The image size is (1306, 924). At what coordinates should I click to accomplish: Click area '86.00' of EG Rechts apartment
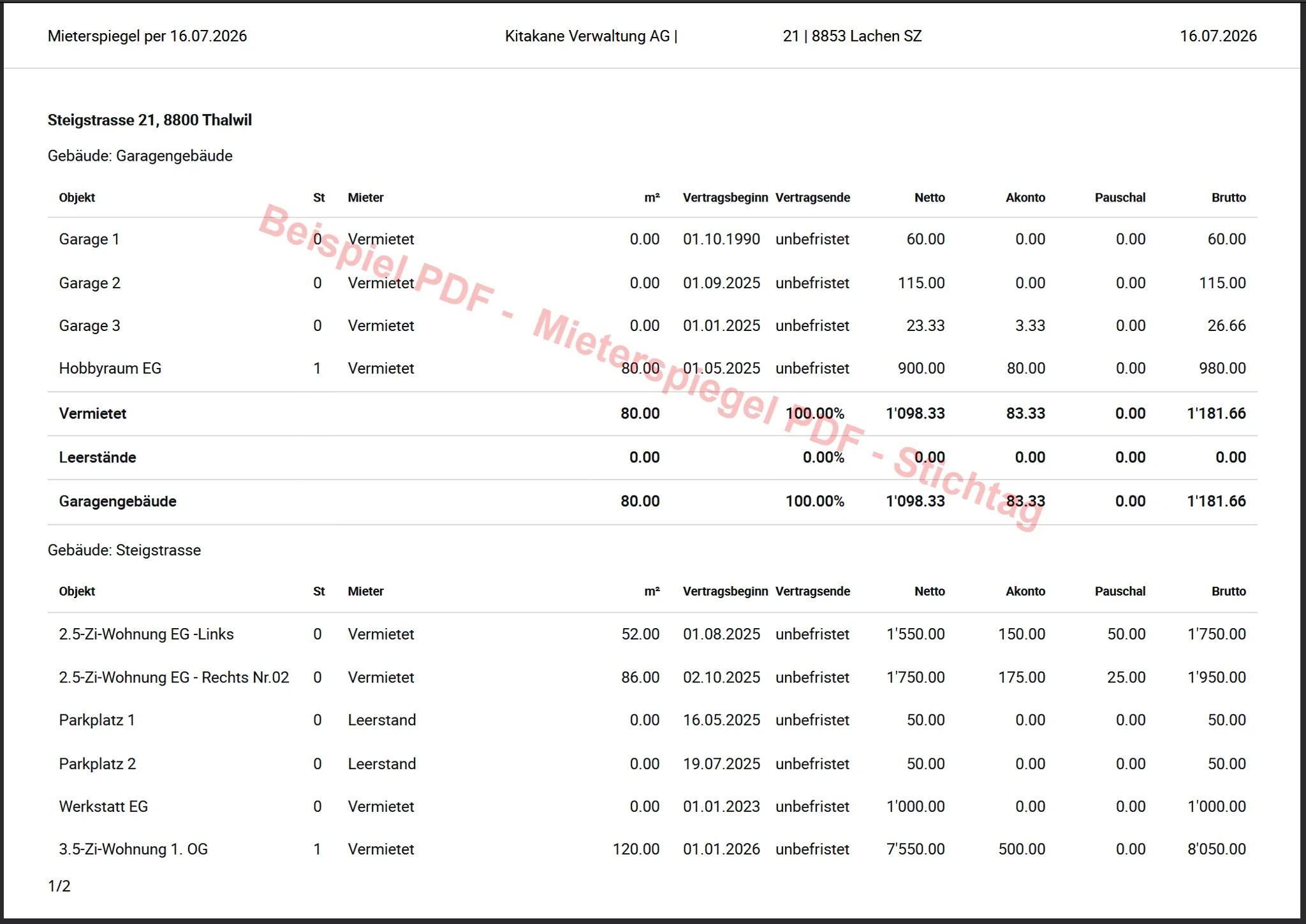(x=640, y=677)
